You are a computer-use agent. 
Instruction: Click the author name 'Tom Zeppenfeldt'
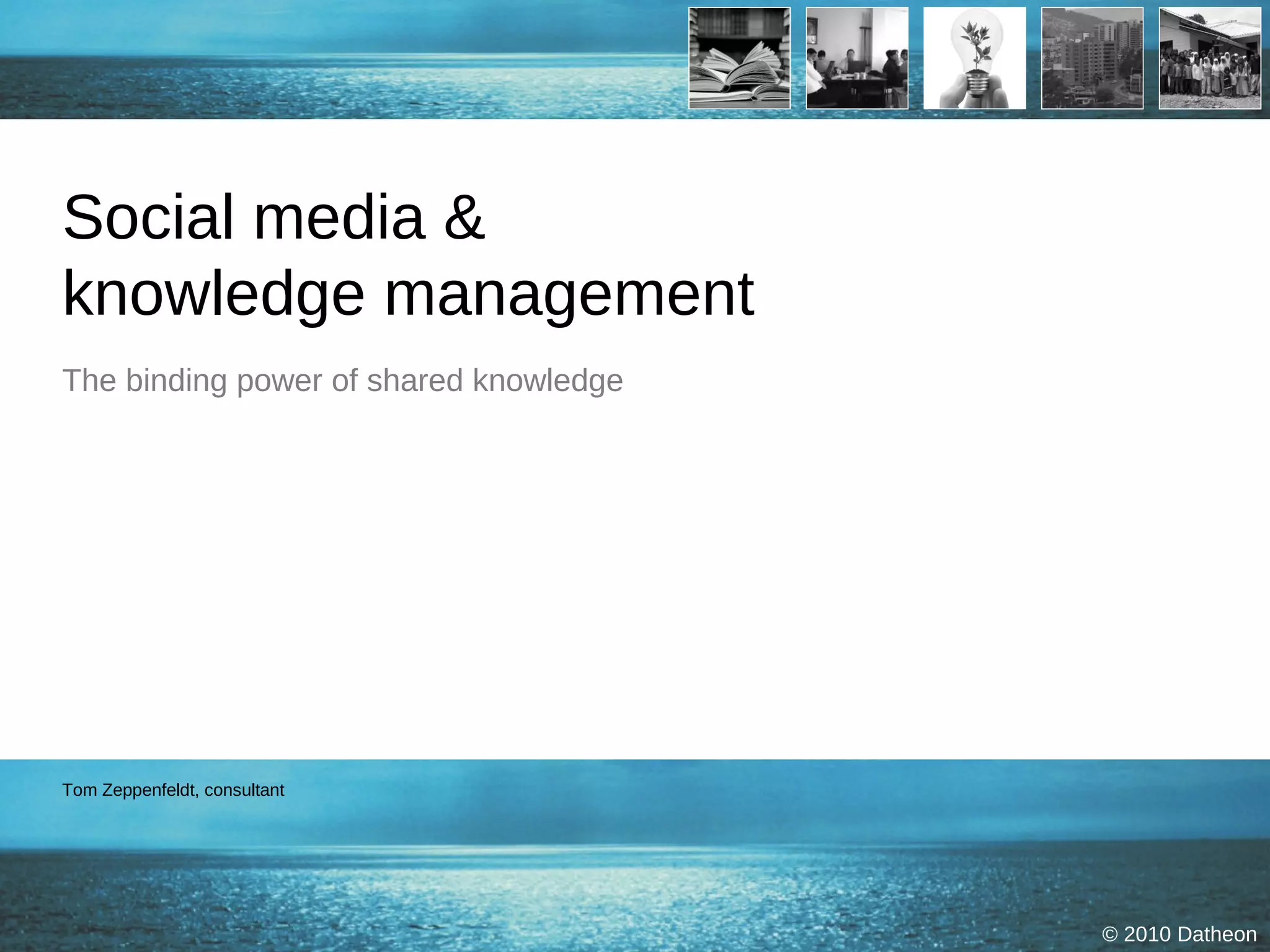point(129,790)
